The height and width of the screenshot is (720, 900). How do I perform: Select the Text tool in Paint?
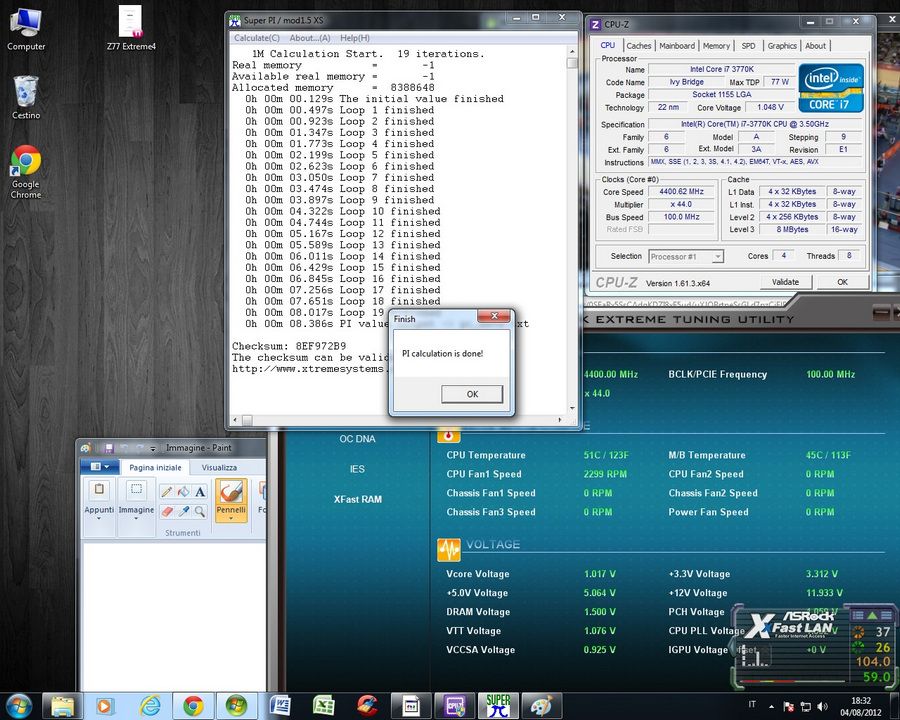coord(200,491)
